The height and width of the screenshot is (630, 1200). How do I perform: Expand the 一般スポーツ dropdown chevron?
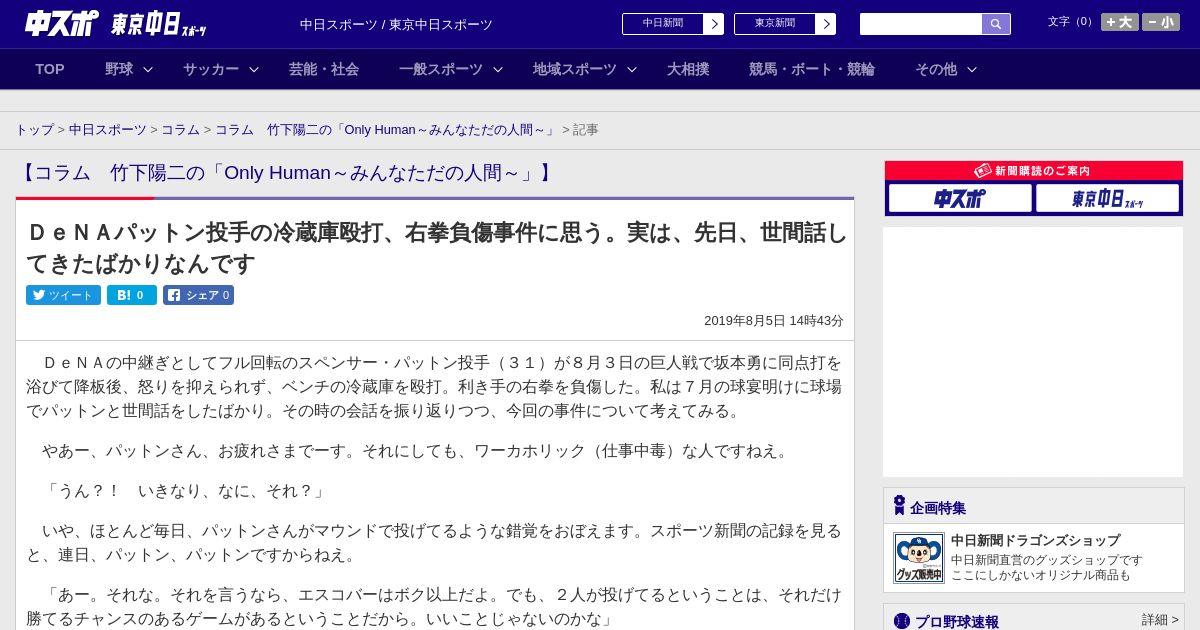[x=498, y=69]
